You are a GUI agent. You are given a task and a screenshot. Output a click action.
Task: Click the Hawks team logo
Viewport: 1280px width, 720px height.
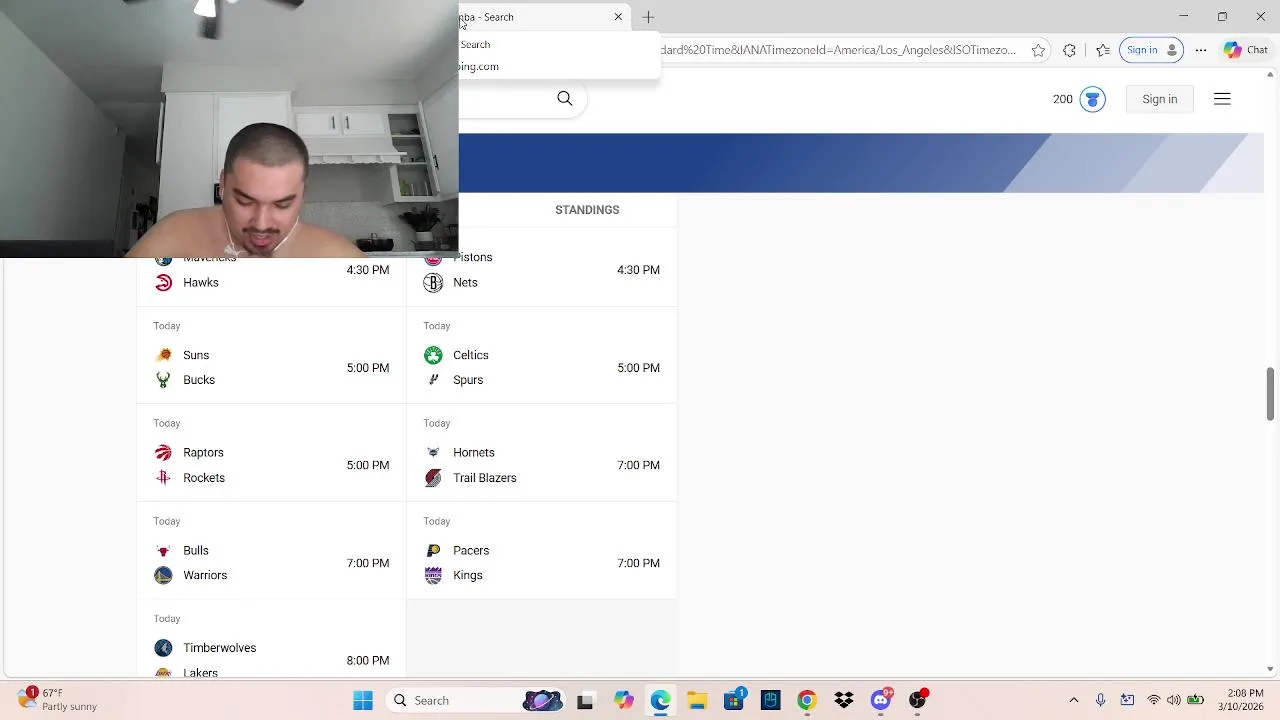point(163,283)
